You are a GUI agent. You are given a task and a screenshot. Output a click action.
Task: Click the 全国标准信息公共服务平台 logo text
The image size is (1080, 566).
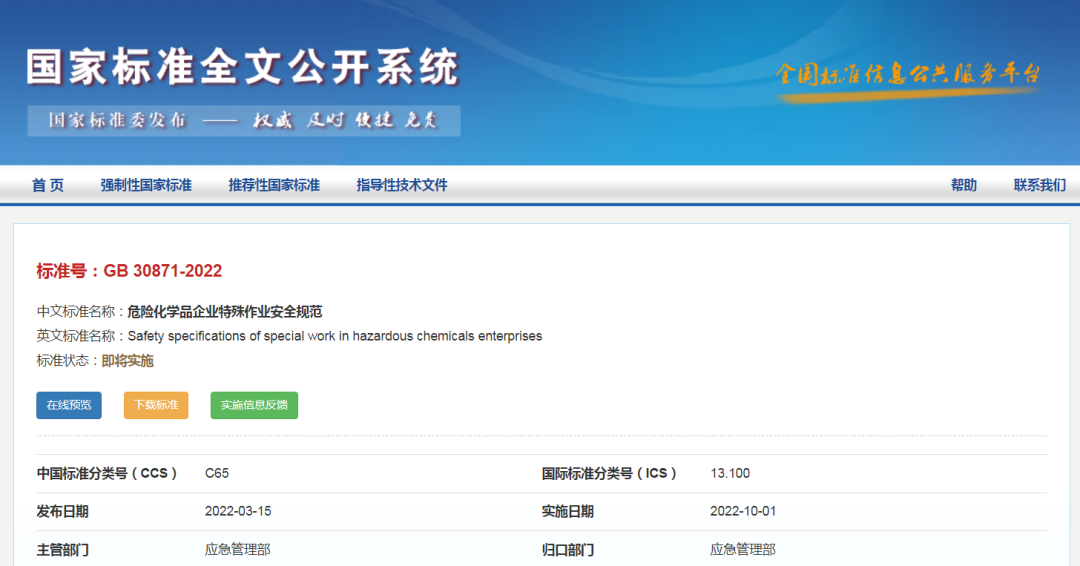tap(908, 75)
